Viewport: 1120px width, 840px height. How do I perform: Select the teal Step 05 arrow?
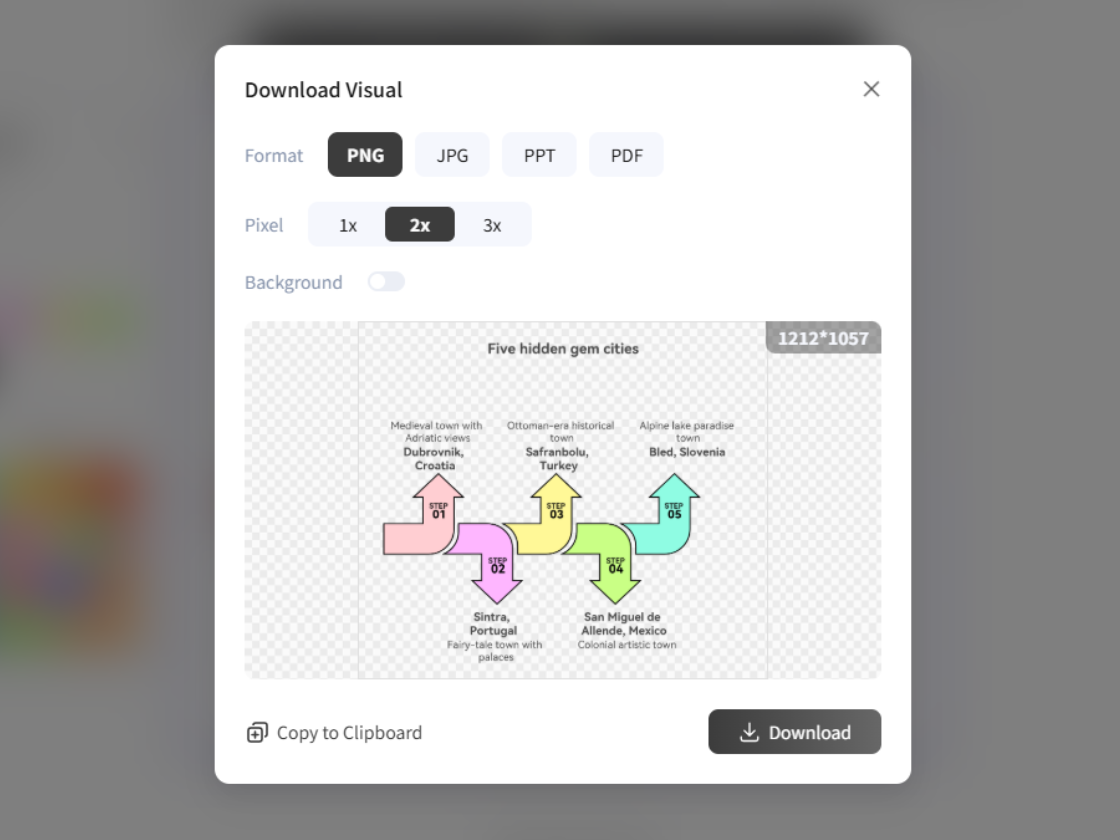(x=666, y=520)
